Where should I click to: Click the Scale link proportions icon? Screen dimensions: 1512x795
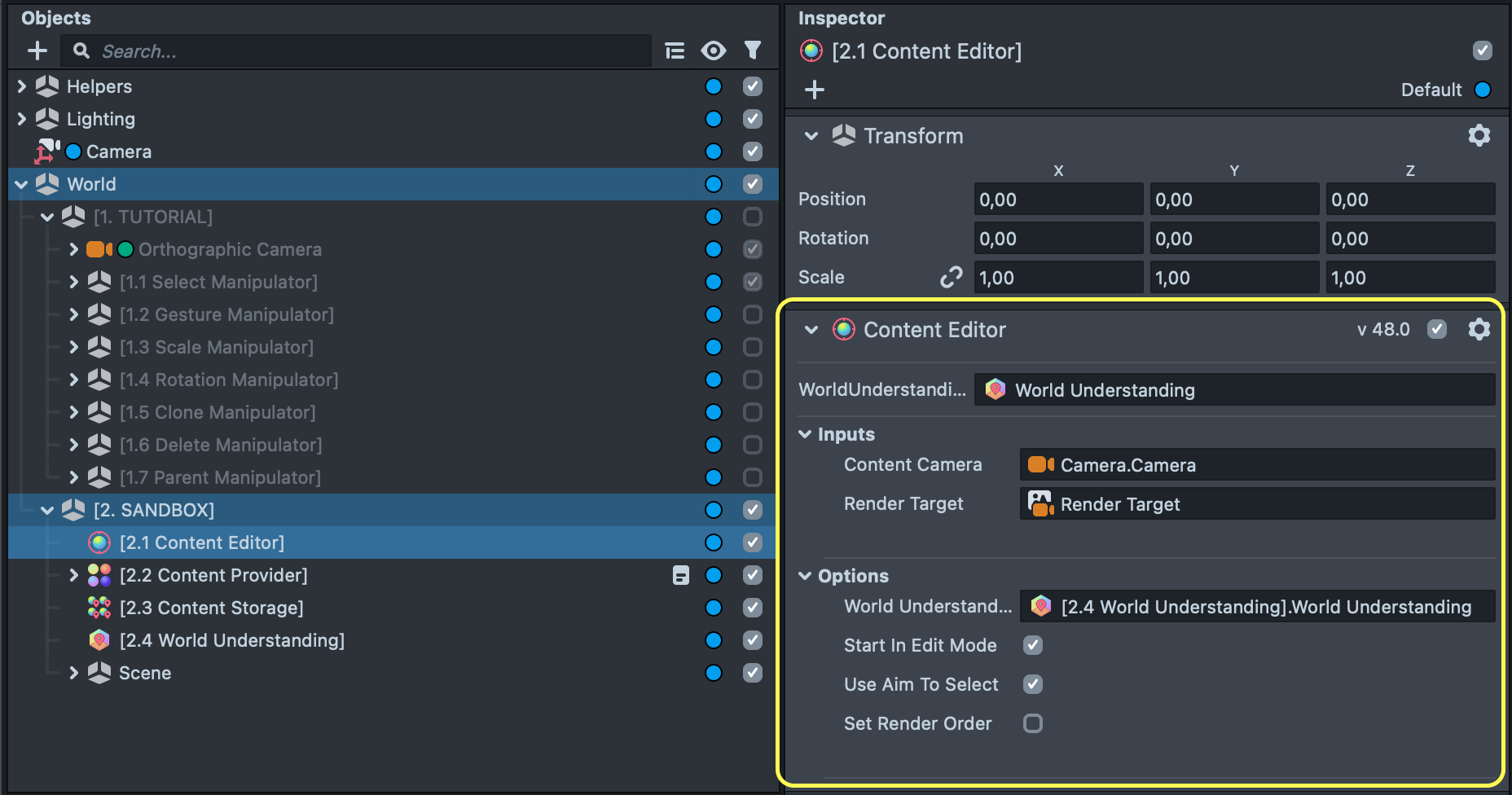pos(950,278)
